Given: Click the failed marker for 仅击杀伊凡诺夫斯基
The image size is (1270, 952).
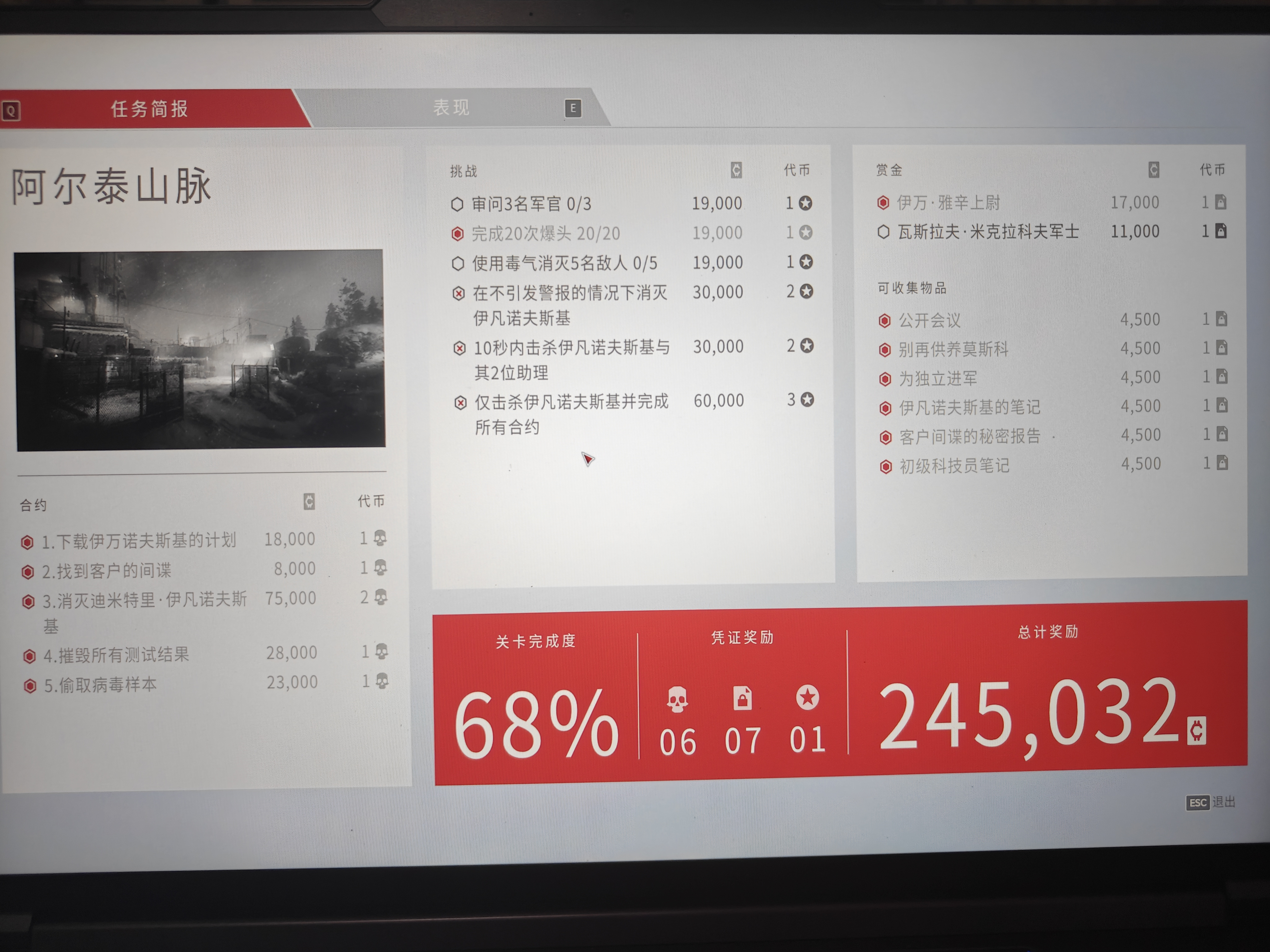Looking at the screenshot, I should pyautogui.click(x=460, y=403).
